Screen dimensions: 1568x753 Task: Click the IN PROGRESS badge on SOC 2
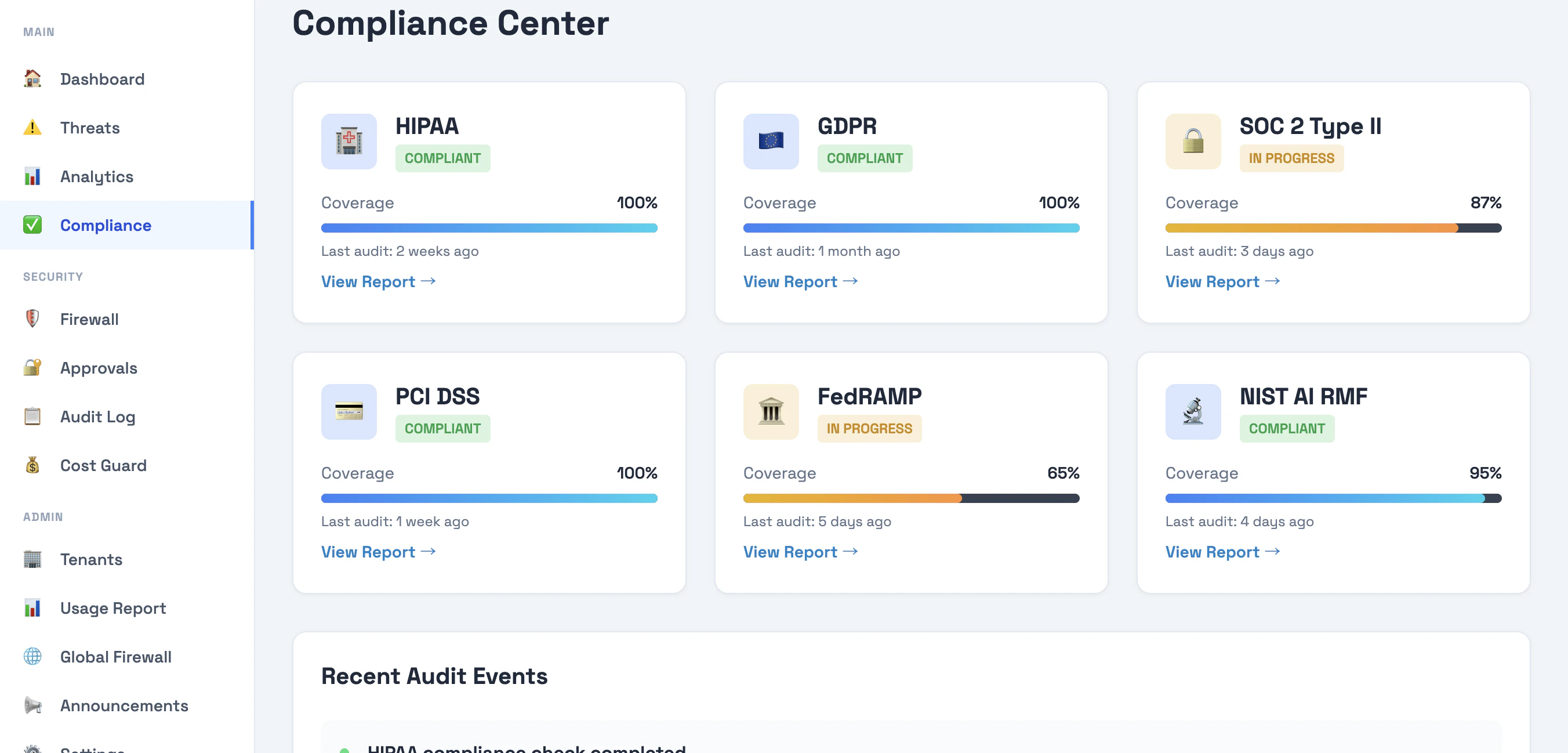[x=1290, y=158]
